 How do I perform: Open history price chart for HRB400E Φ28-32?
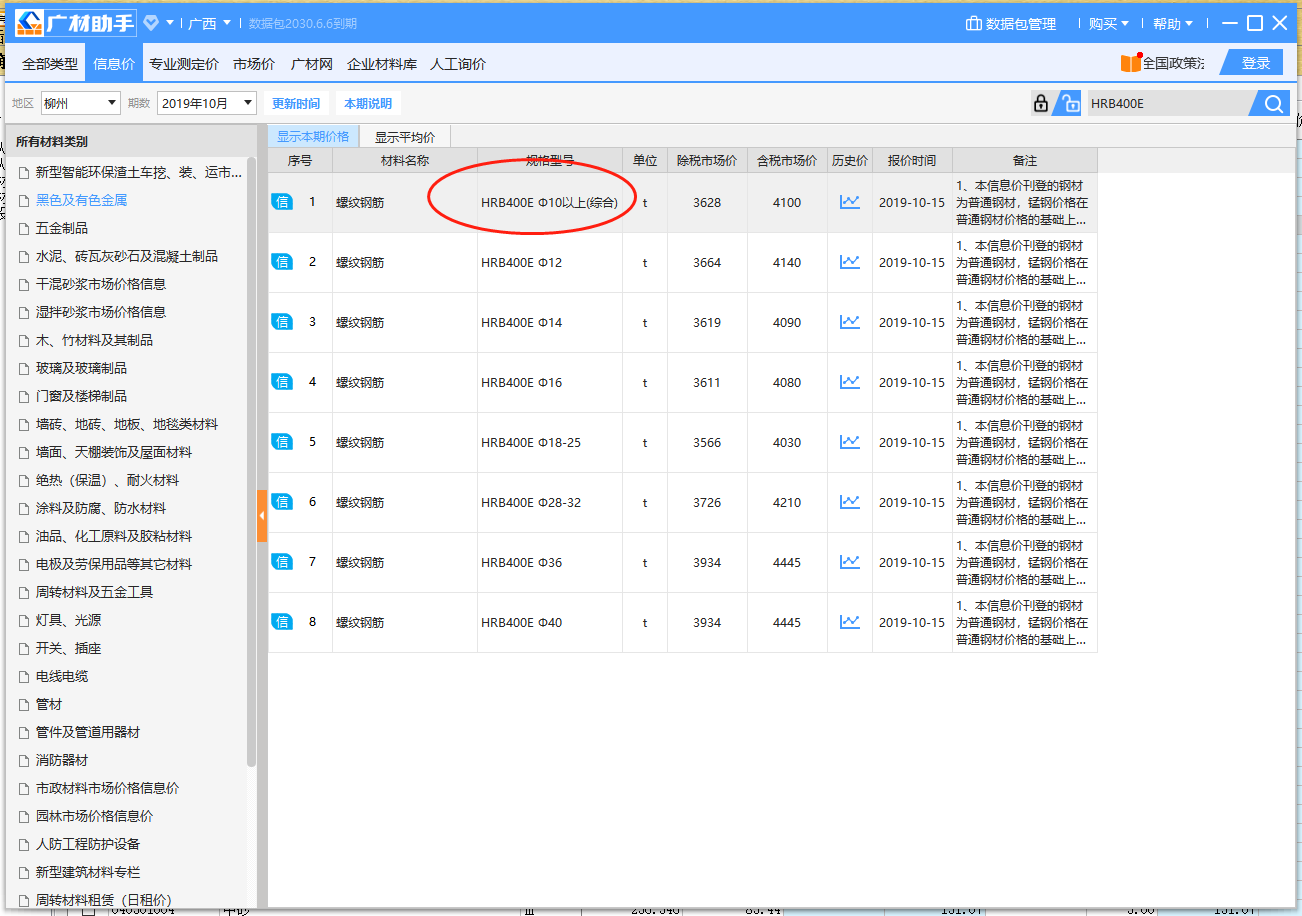point(850,502)
